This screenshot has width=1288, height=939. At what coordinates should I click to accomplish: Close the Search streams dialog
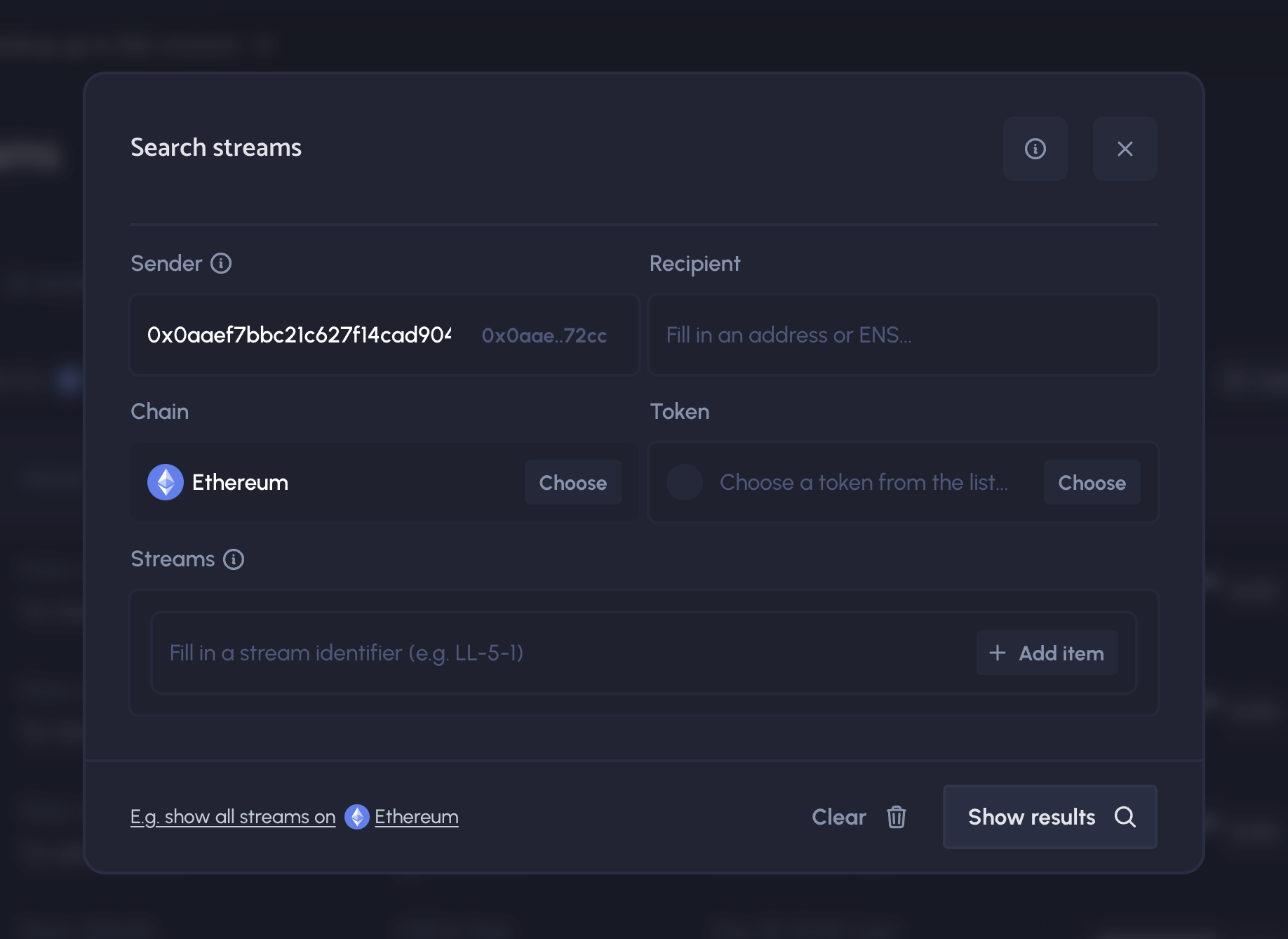(x=1125, y=149)
